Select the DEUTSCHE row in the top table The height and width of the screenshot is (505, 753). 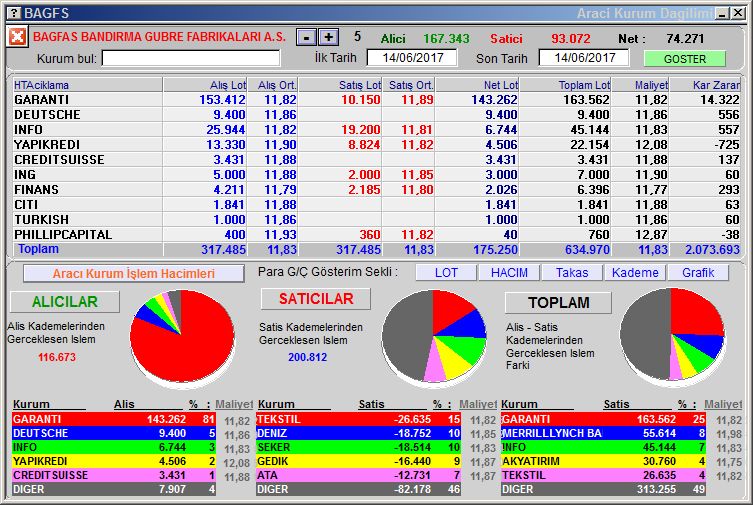376,115
